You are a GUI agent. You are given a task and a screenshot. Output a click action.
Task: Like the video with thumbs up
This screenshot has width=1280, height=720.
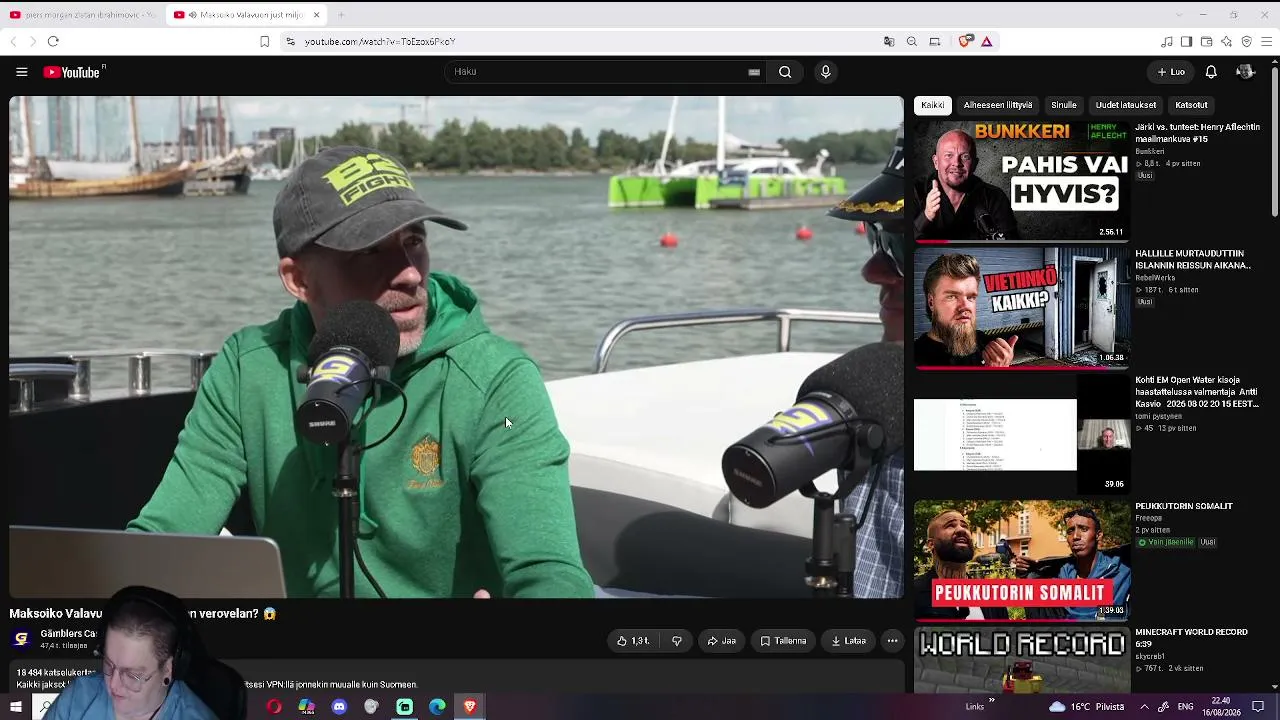click(633, 641)
